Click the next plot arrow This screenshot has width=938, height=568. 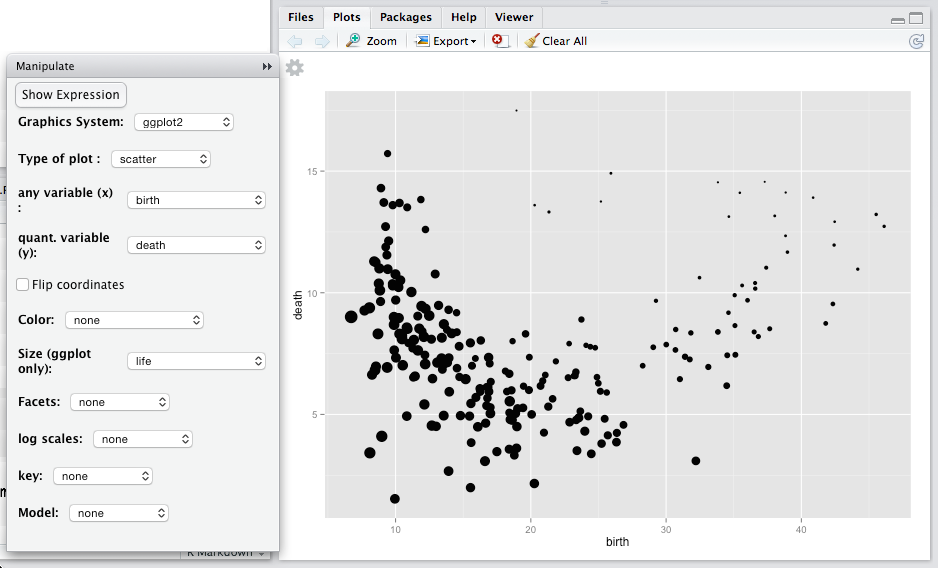(x=322, y=41)
